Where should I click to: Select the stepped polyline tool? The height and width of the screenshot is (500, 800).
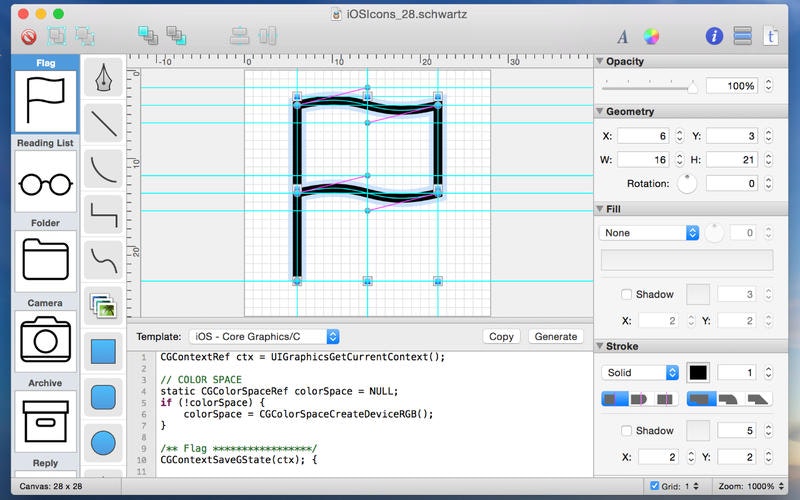click(104, 215)
